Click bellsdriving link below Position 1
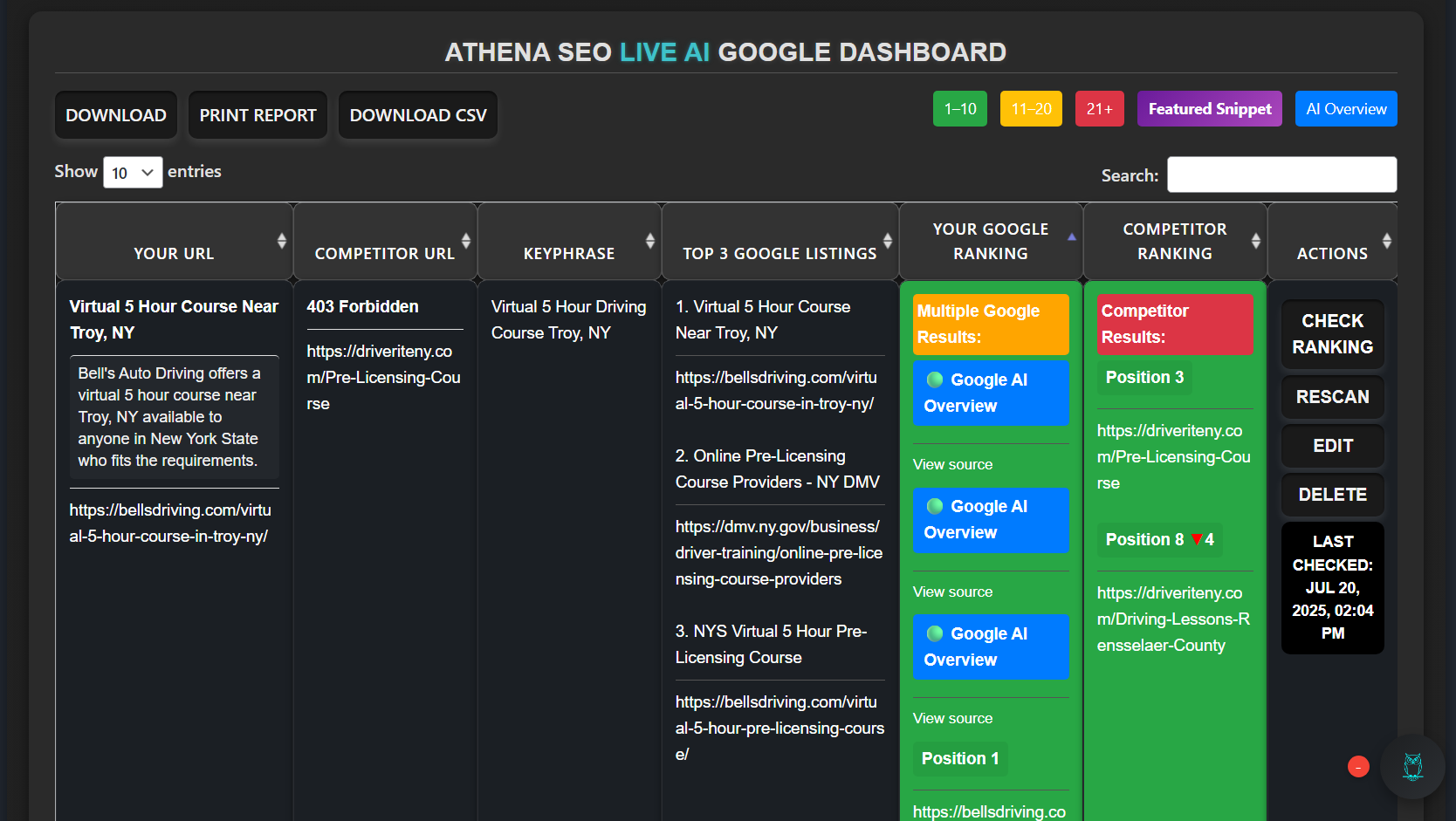The image size is (1456, 821). pos(989,811)
